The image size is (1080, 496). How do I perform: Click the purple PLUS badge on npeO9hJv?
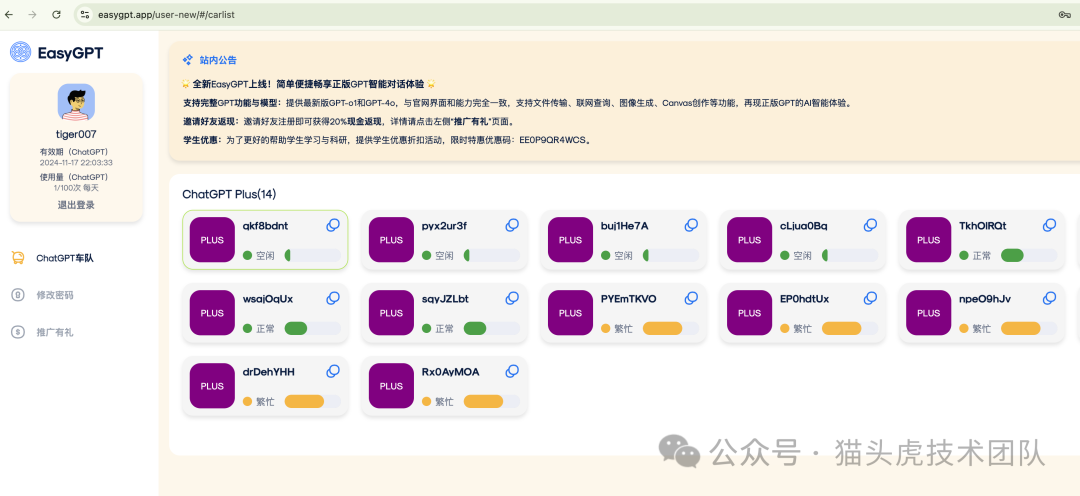928,313
